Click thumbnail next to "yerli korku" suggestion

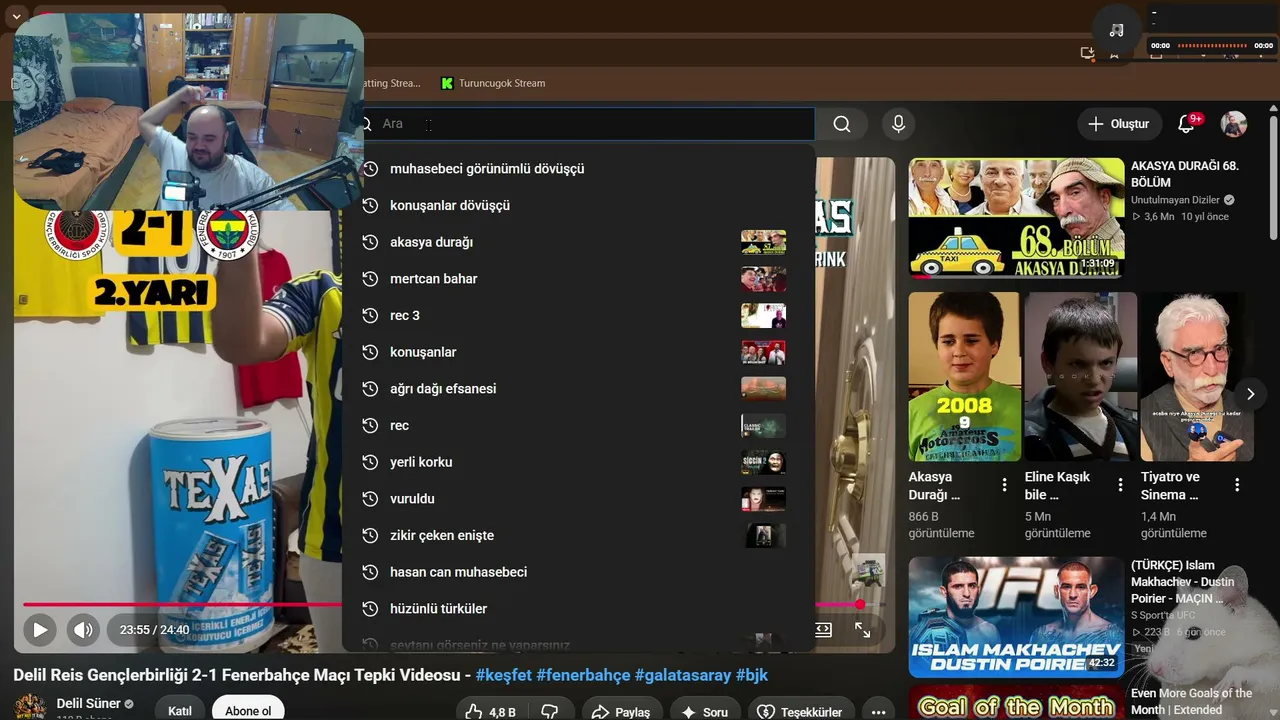[x=763, y=462]
